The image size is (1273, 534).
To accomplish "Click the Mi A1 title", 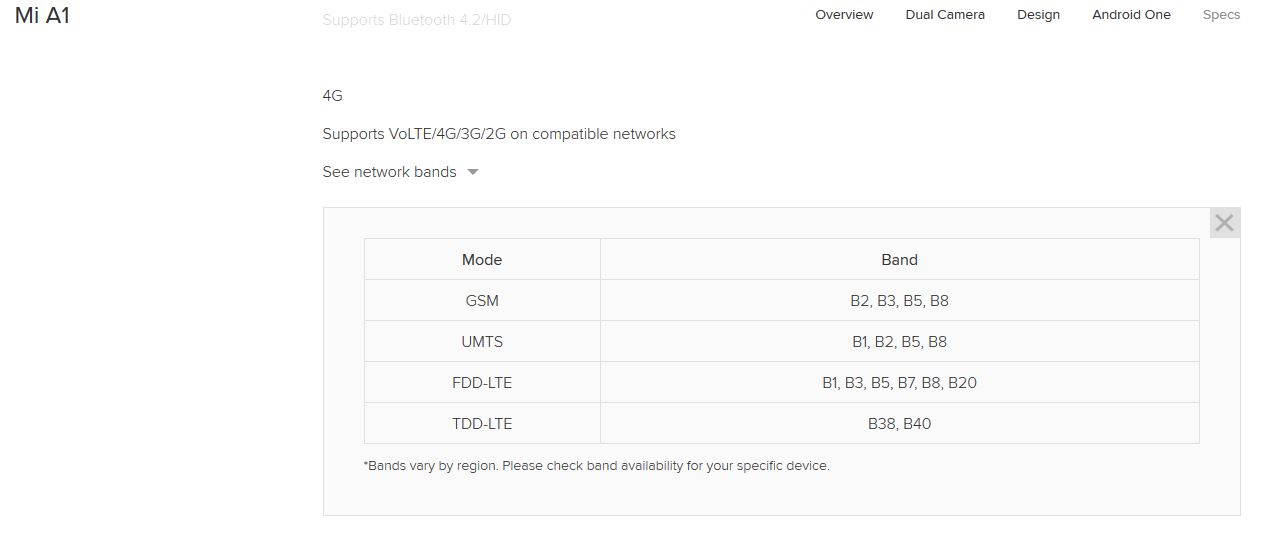I will tap(42, 16).
